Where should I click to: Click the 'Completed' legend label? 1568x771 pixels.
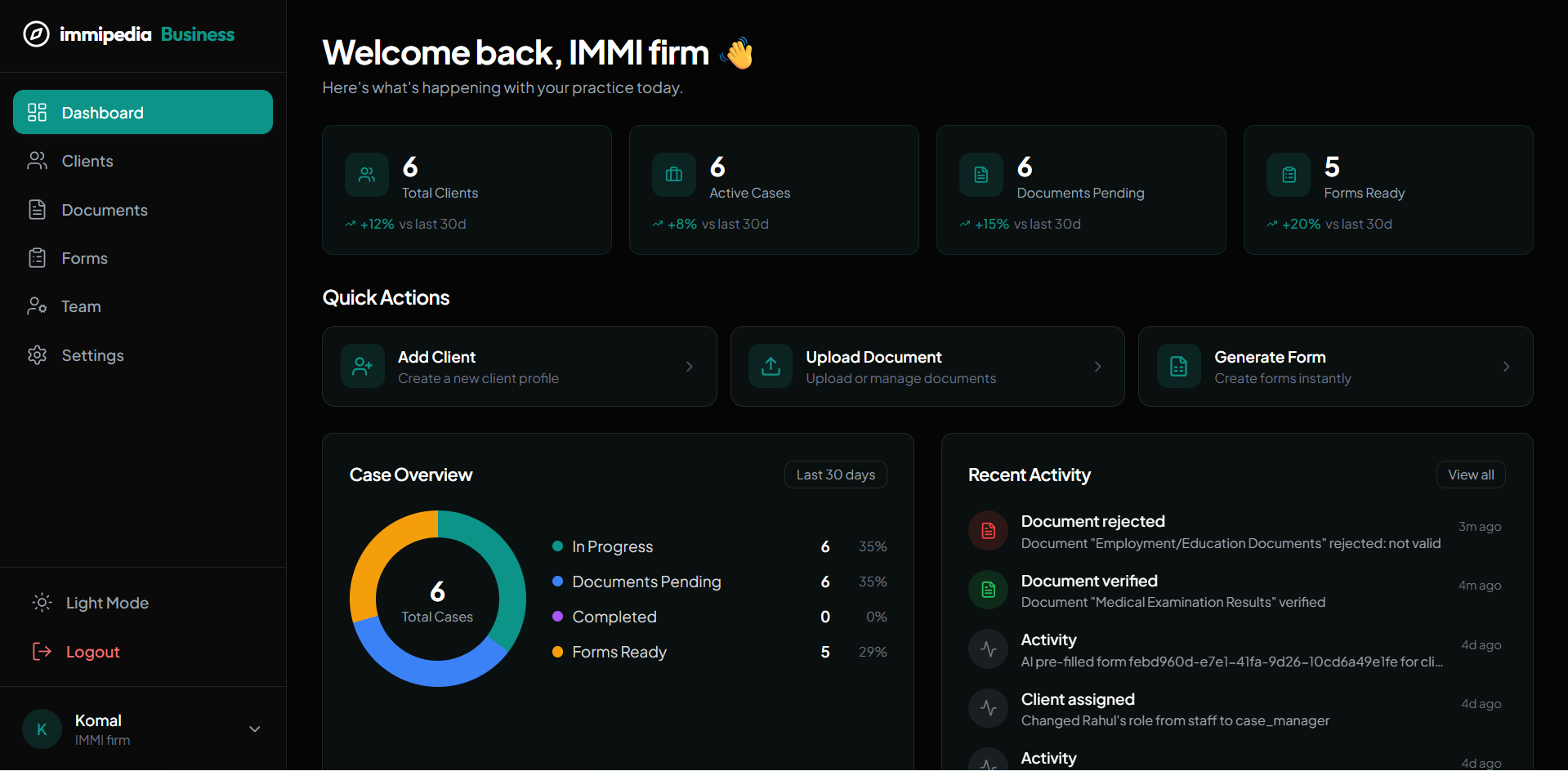[x=614, y=617]
